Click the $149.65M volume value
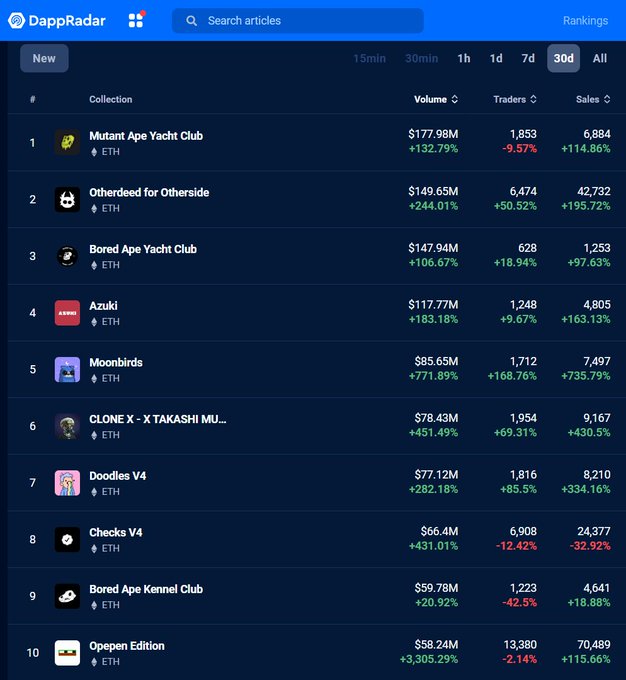The width and height of the screenshot is (626, 680). [433, 191]
